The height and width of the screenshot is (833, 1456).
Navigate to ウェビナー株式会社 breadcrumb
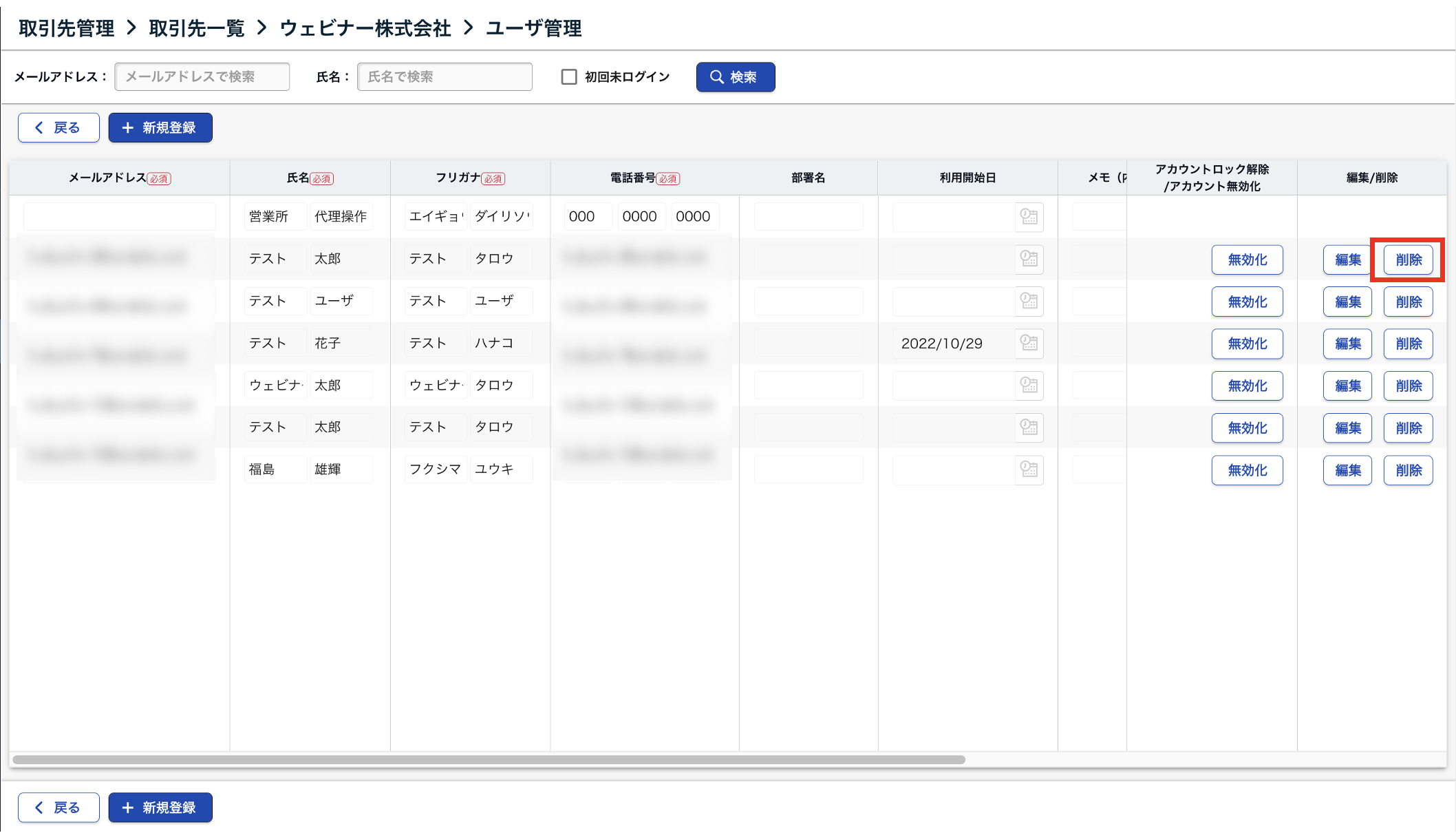tap(365, 28)
